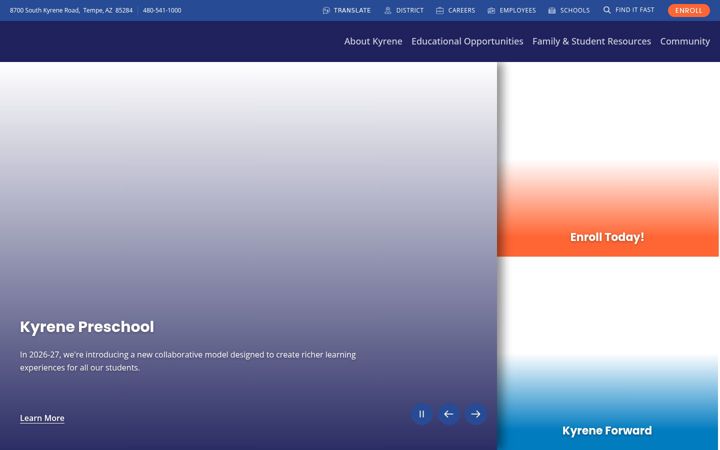Image resolution: width=720 pixels, height=450 pixels.
Task: Click the Careers briefcase icon
Action: 440,10
